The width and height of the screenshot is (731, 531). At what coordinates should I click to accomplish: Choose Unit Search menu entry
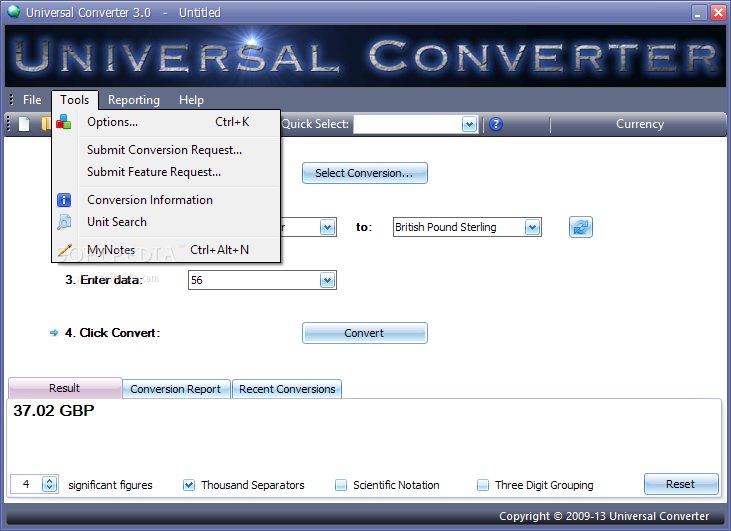(166, 222)
